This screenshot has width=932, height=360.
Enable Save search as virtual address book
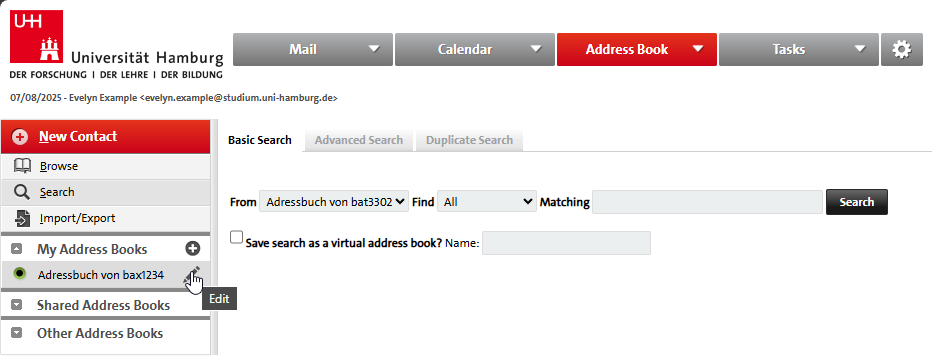237,238
